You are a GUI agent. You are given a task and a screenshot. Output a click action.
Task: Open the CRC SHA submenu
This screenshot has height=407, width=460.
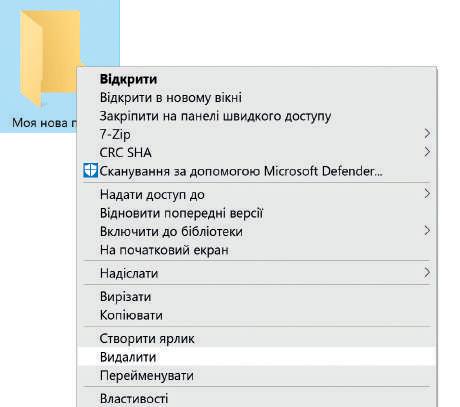click(257, 153)
